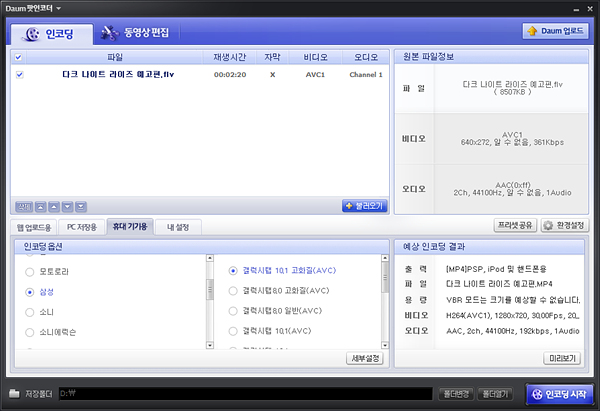Click the preset list scrollbar up arrow
The image size is (600, 411).
tap(385, 258)
